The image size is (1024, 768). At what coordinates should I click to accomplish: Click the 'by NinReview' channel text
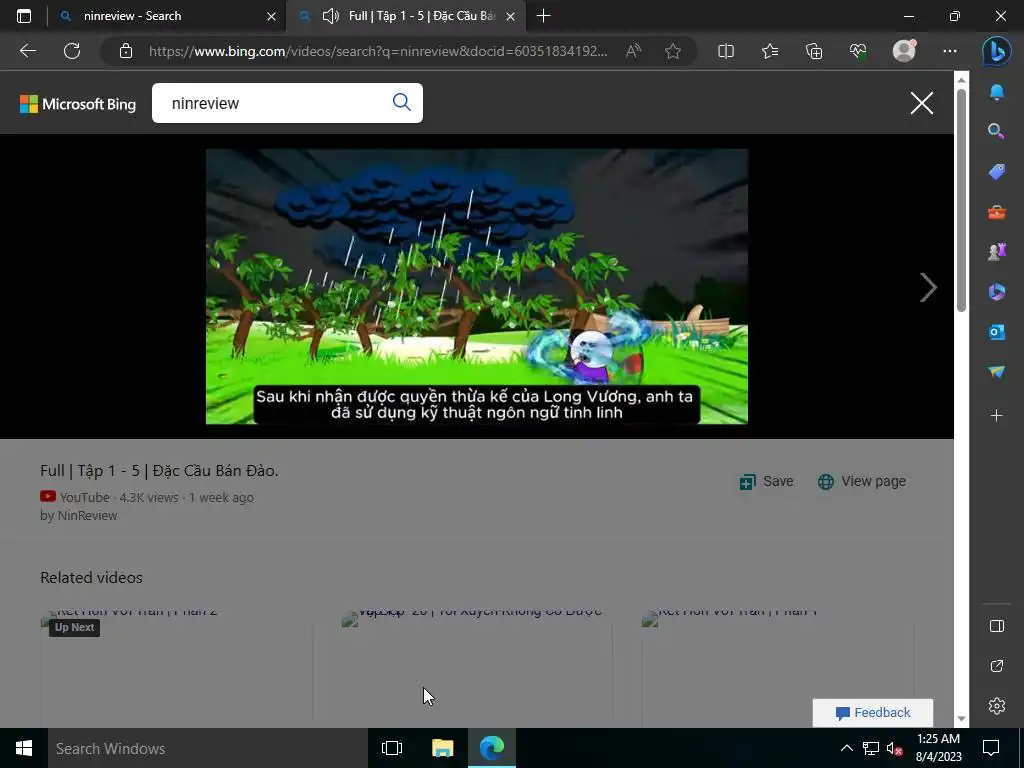78,515
